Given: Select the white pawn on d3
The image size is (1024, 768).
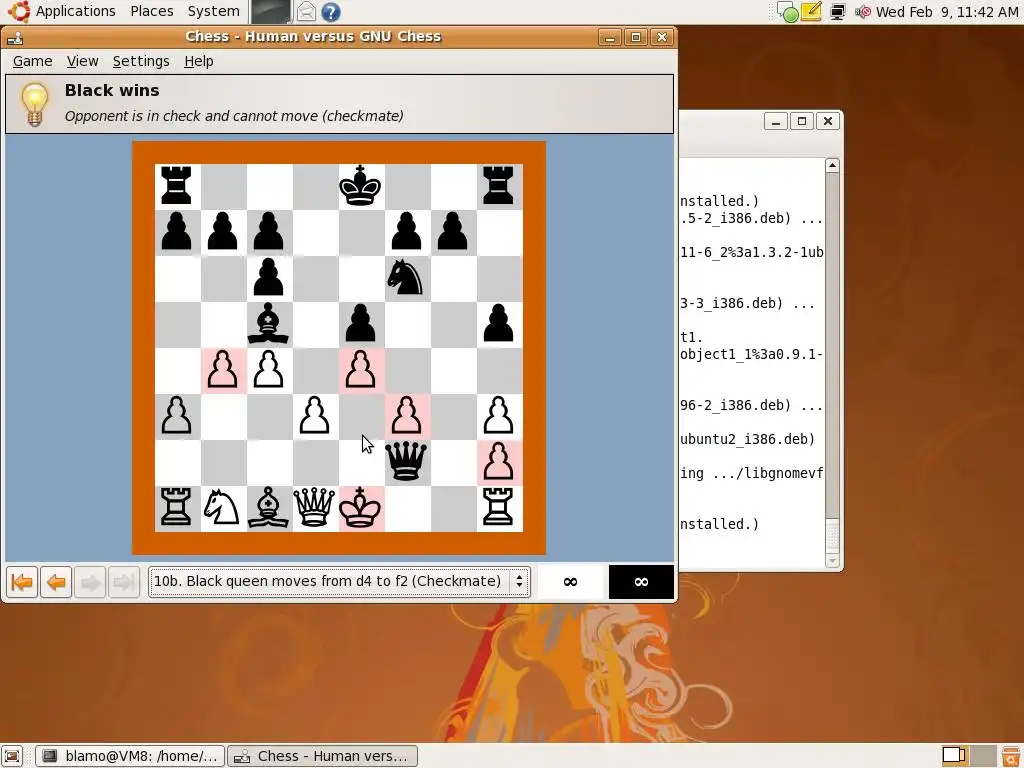Looking at the screenshot, I should point(314,415).
